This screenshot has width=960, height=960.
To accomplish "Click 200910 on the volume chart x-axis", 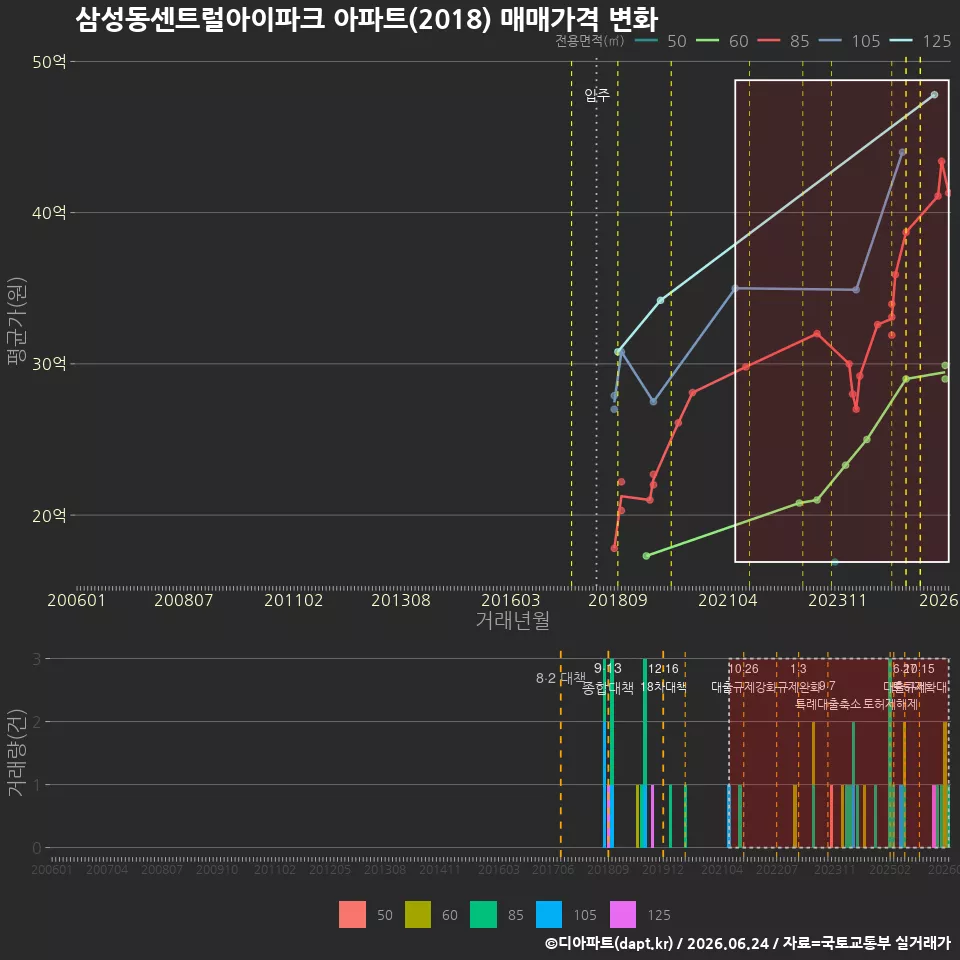I will [217, 869].
